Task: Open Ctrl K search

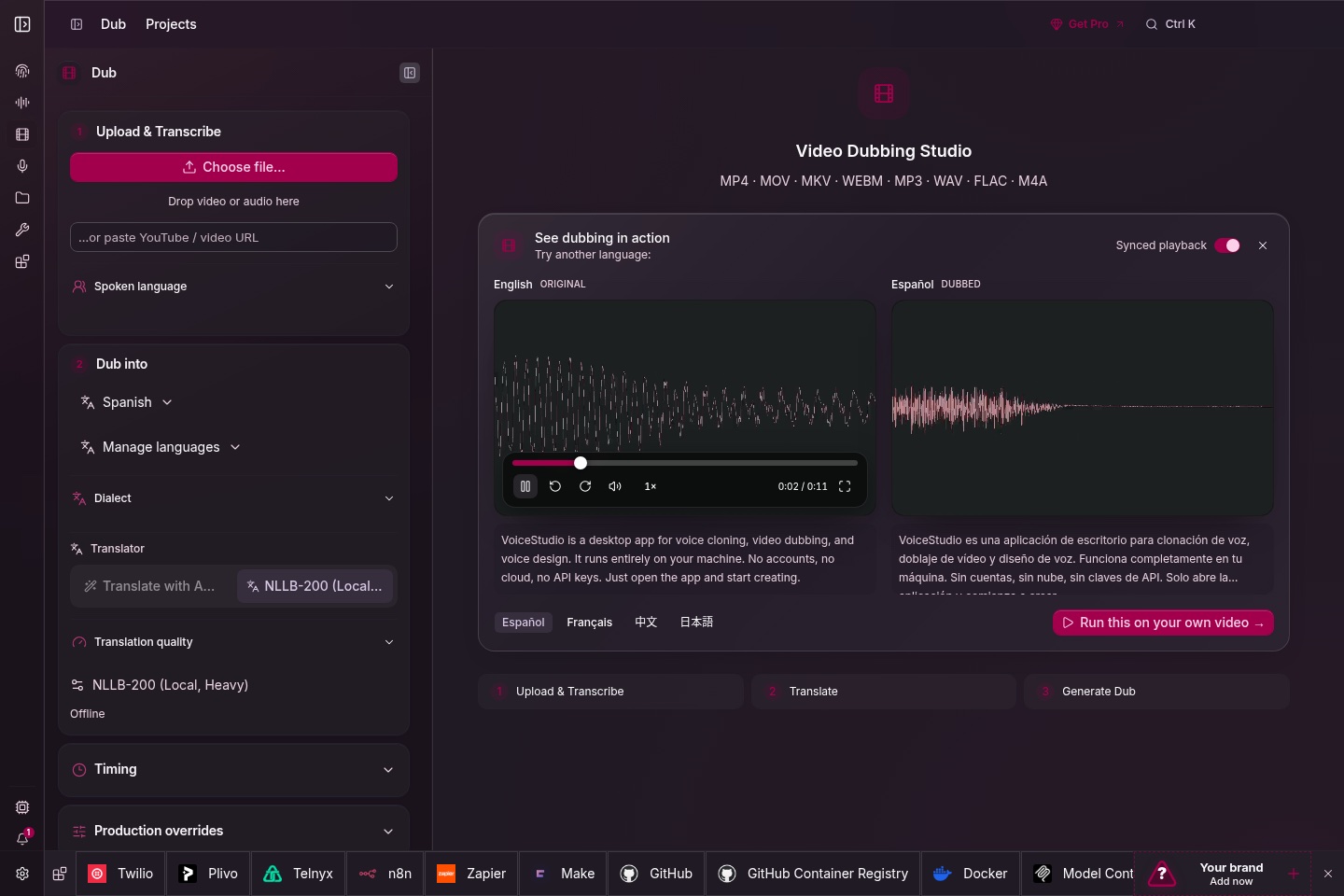Action: pos(1170,24)
